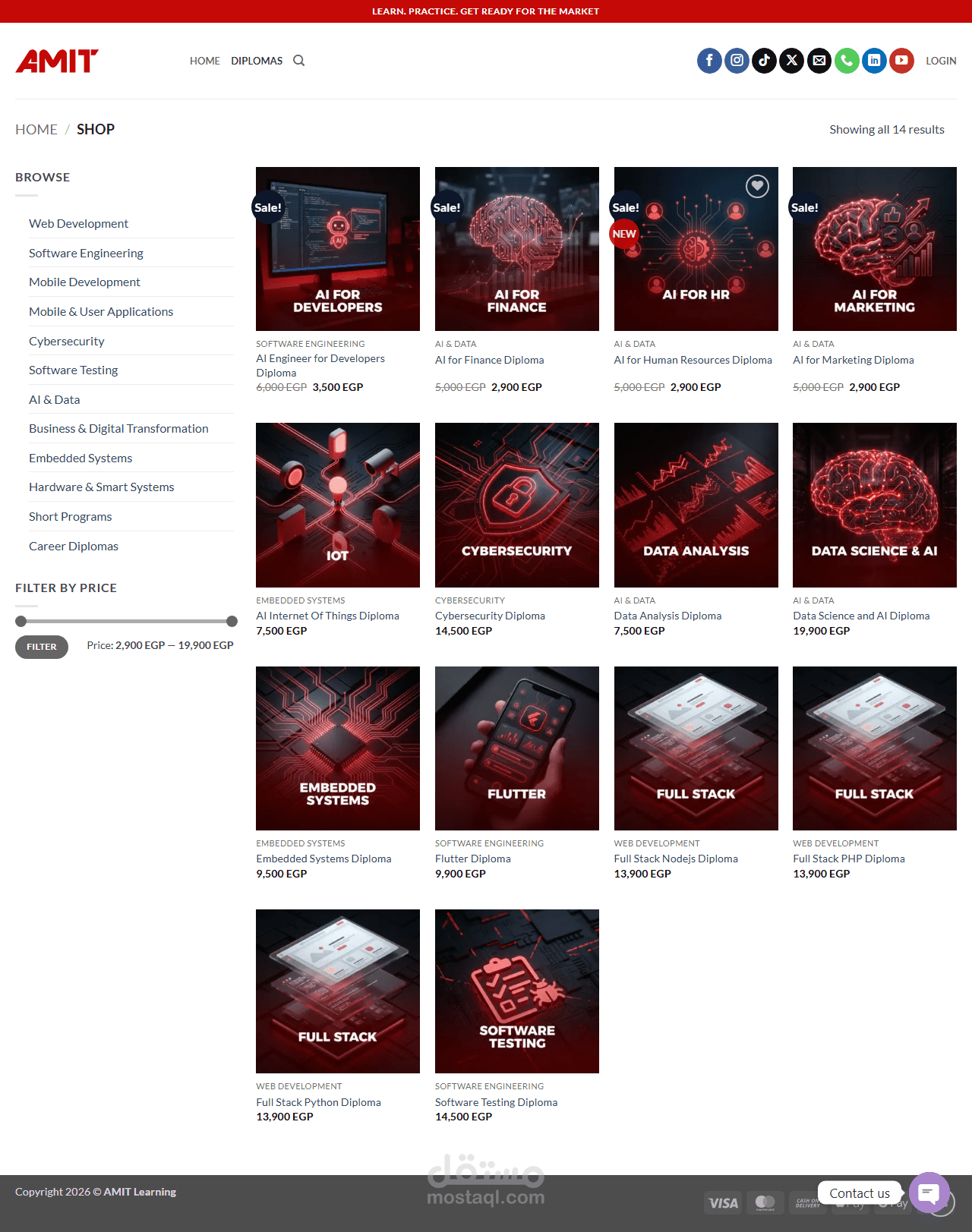Browse the Cybersecurity category
The image size is (972, 1232).
click(x=67, y=341)
